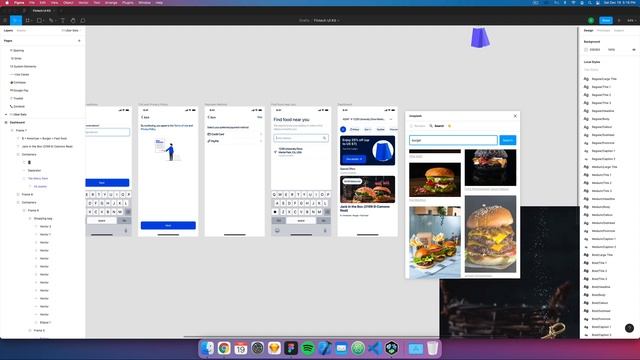Image resolution: width=640 pixels, height=360 pixels.
Task: Collapse the Frame 7 layer
Action: [x=12, y=131]
